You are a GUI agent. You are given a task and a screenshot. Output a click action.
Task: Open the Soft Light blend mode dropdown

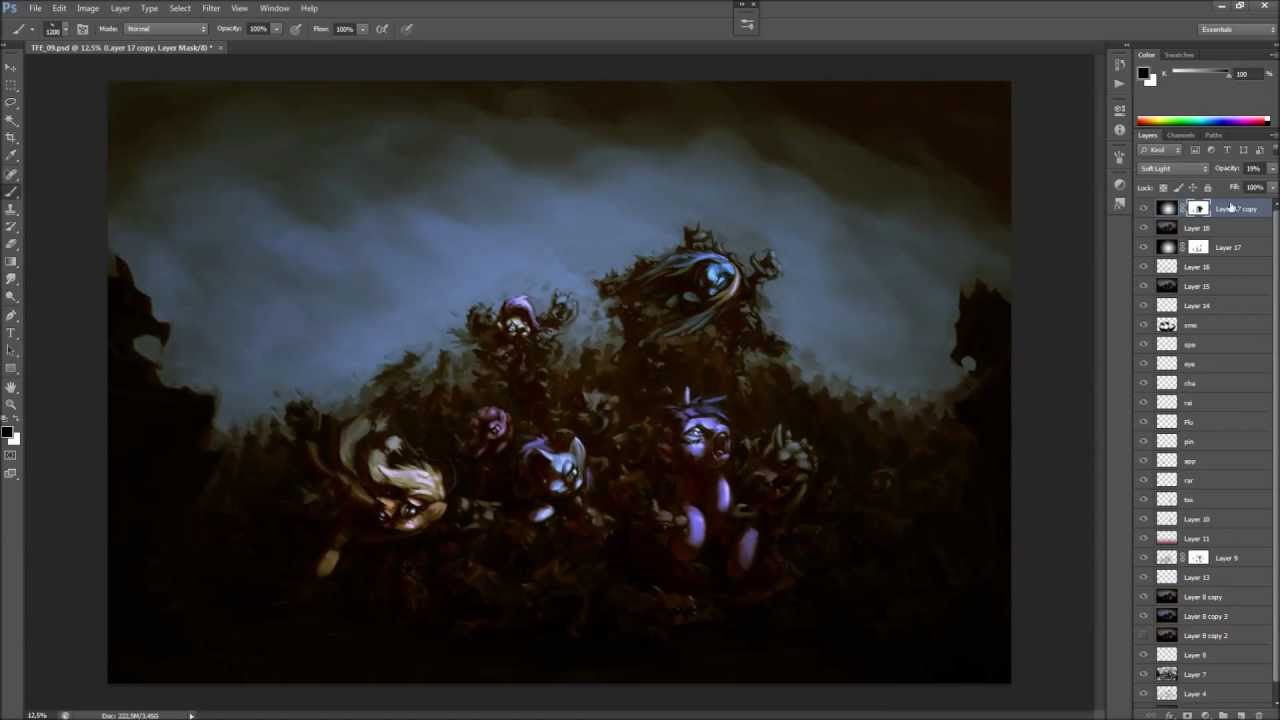1174,169
